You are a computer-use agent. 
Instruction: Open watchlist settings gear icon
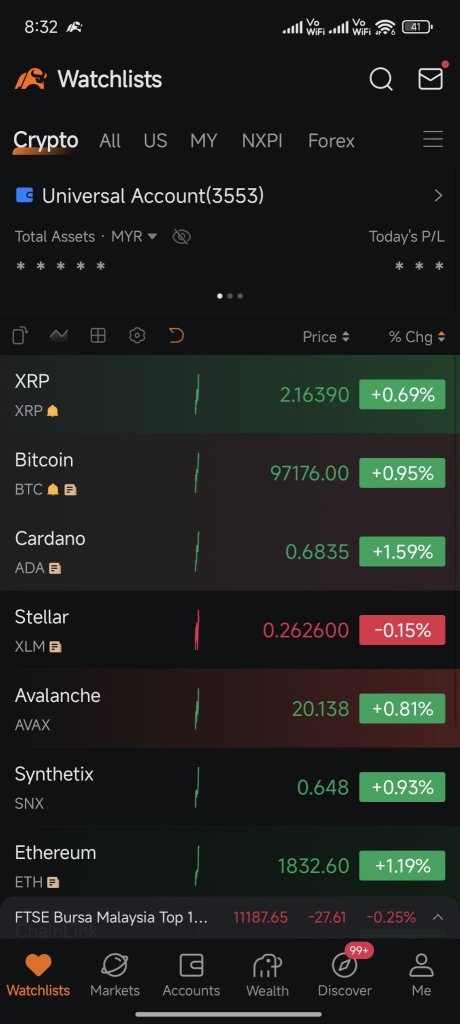click(x=137, y=336)
